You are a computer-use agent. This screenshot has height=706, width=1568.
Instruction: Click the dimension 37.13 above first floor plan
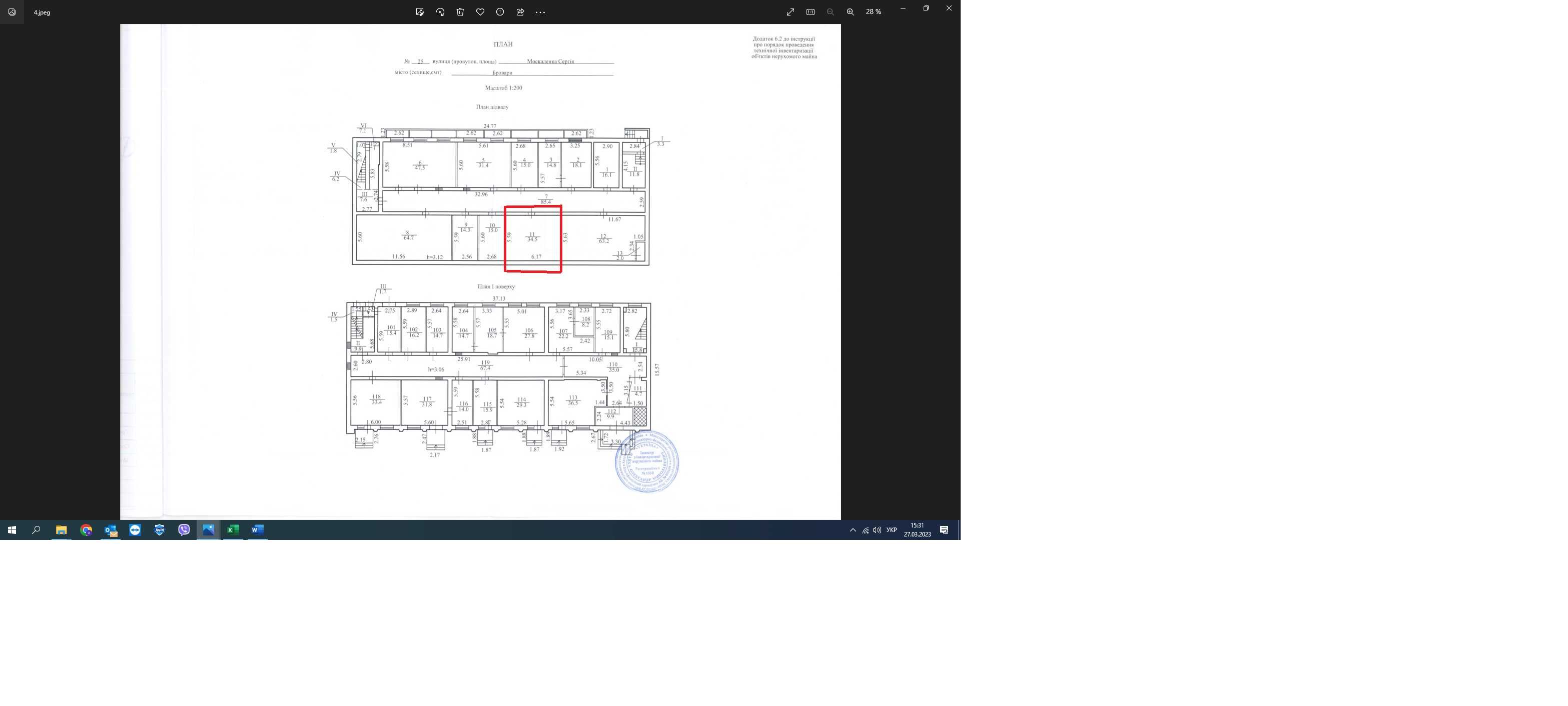[498, 298]
